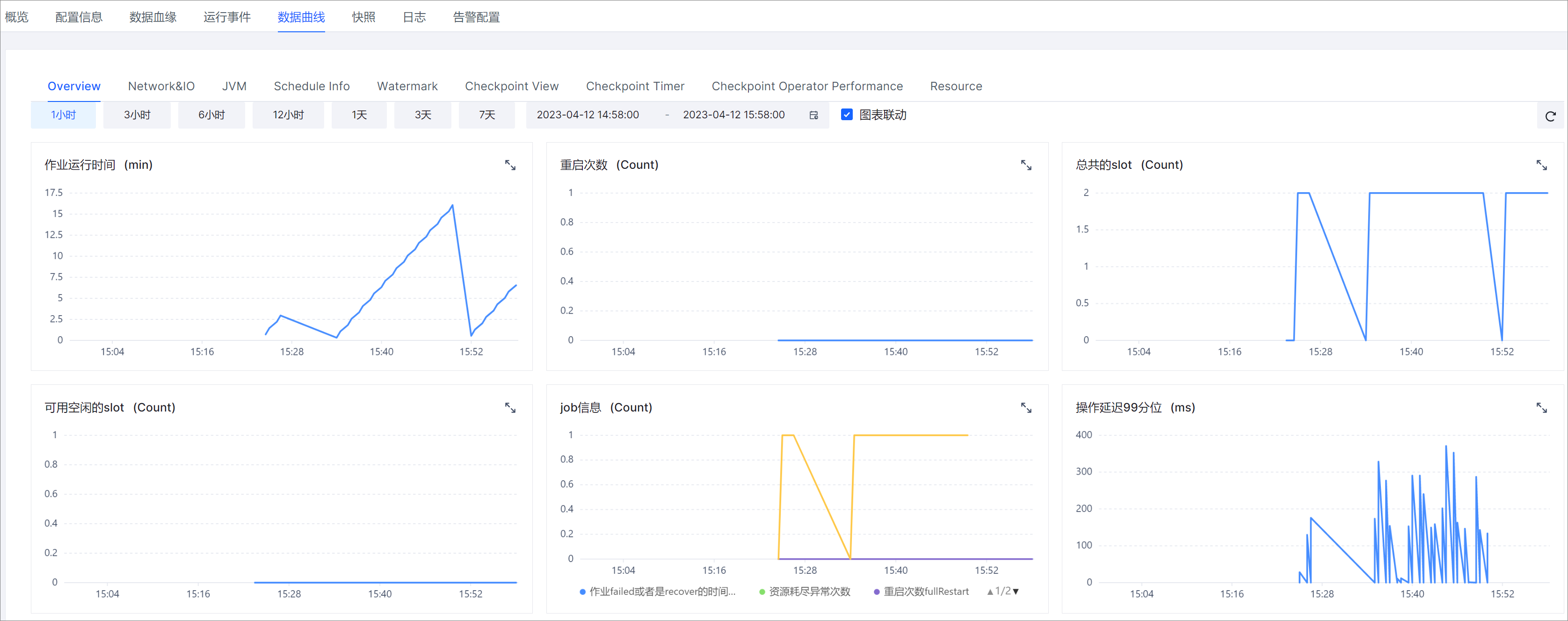Expand the 操作延迟99分位 chart to fullscreen
This screenshot has width=1568, height=621.
pos(1541,408)
